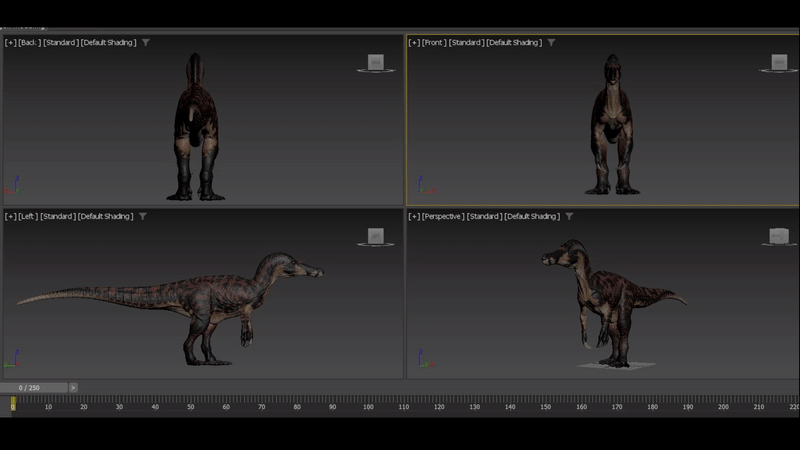Open [Default Shading] menu in Left viewport
Screen dimensions: 800x450
pos(106,216)
